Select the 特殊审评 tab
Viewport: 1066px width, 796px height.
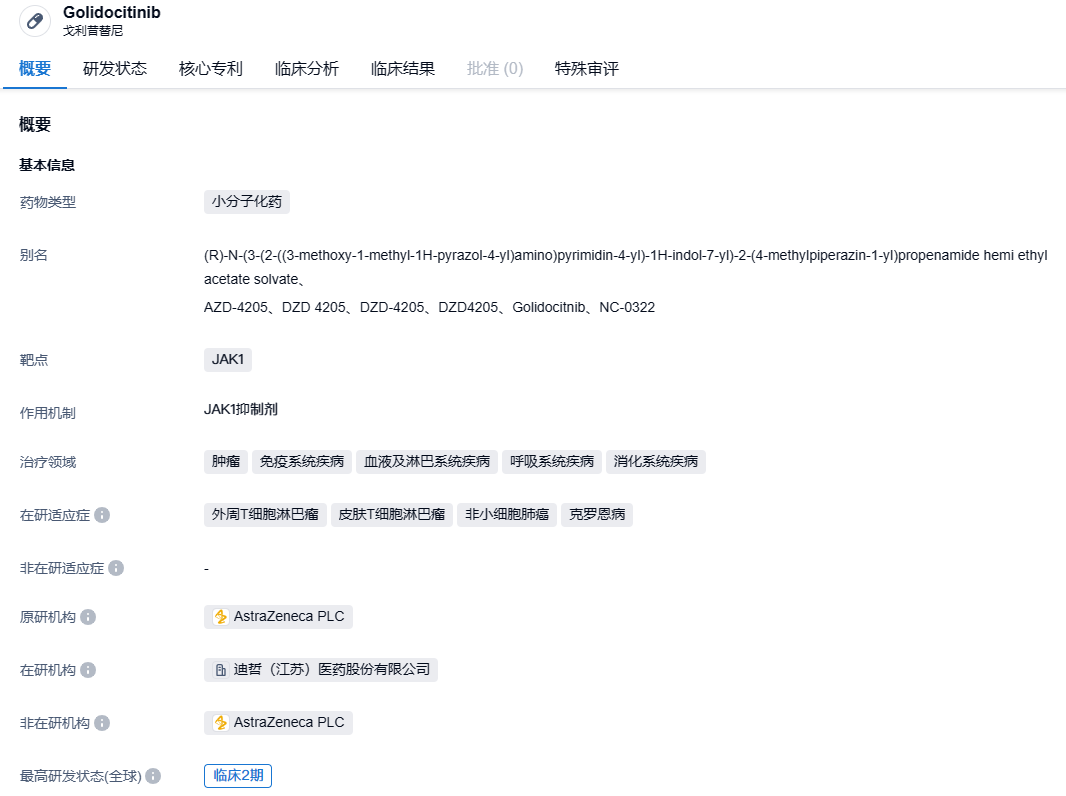pos(587,69)
